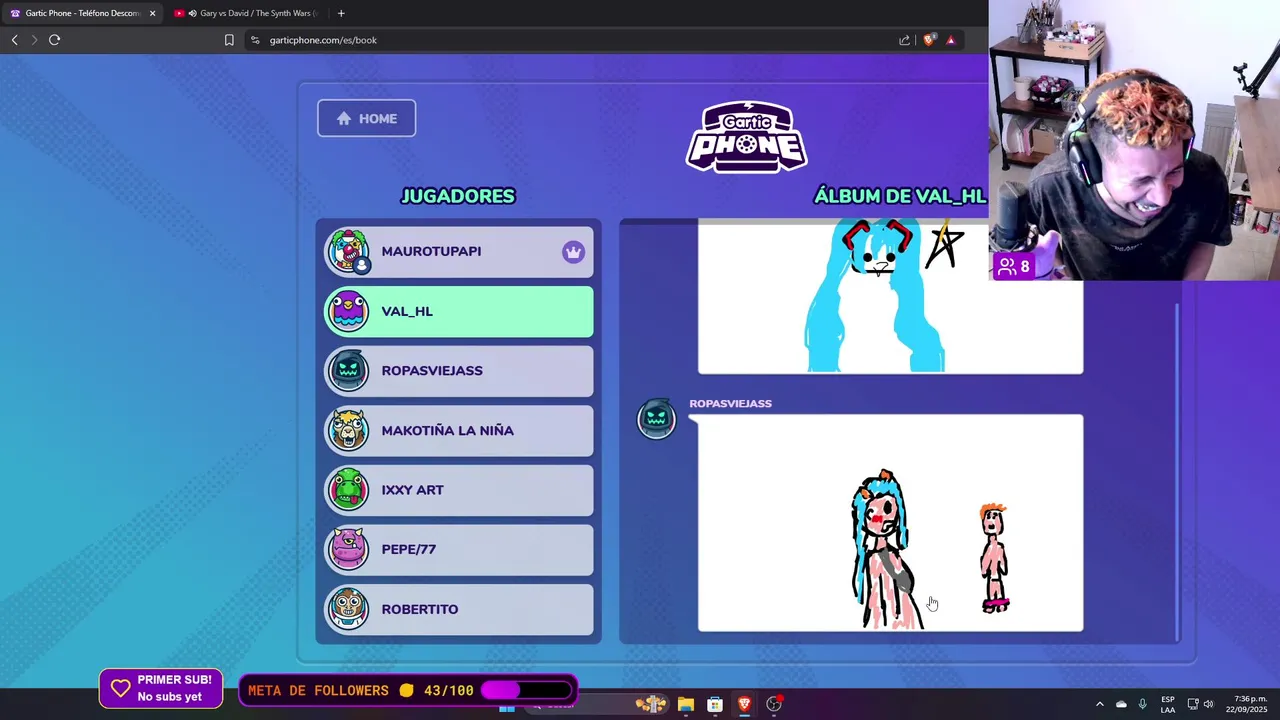This screenshot has width=1280, height=720.
Task: Open a new browser tab
Action: tap(341, 13)
